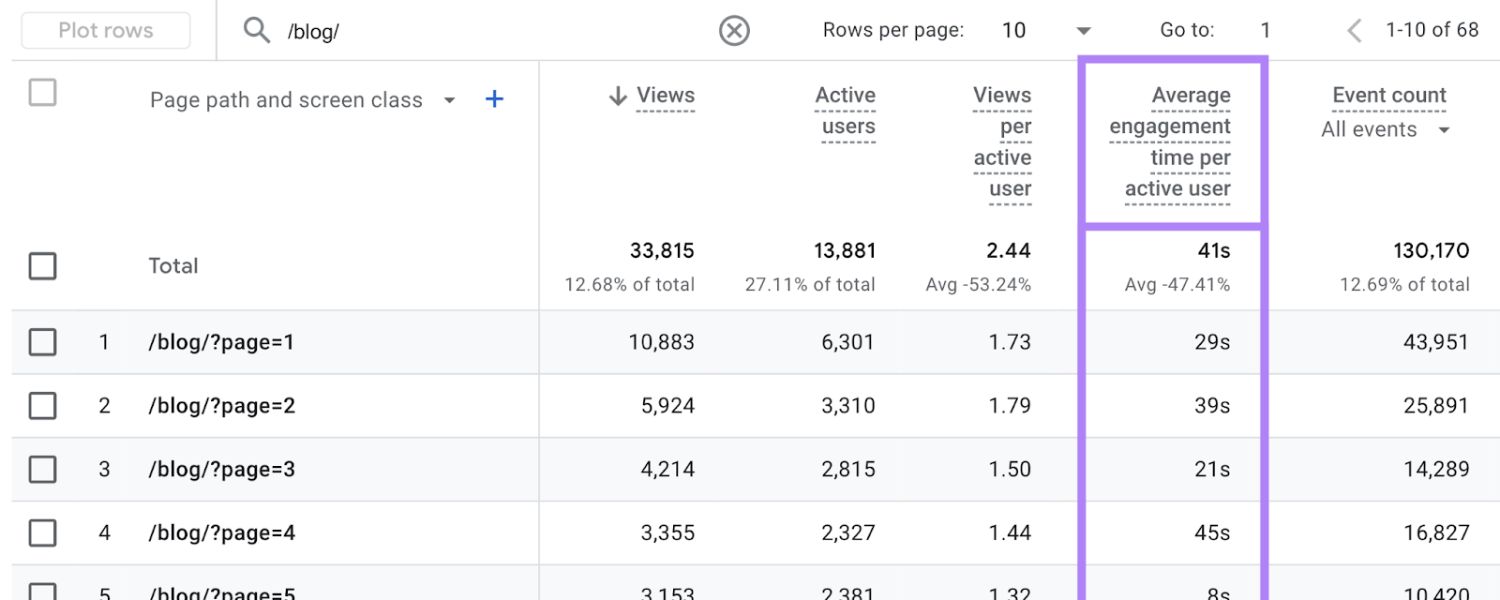Go to previous page with left chevron
Viewport: 1500px width, 600px height.
[1353, 30]
